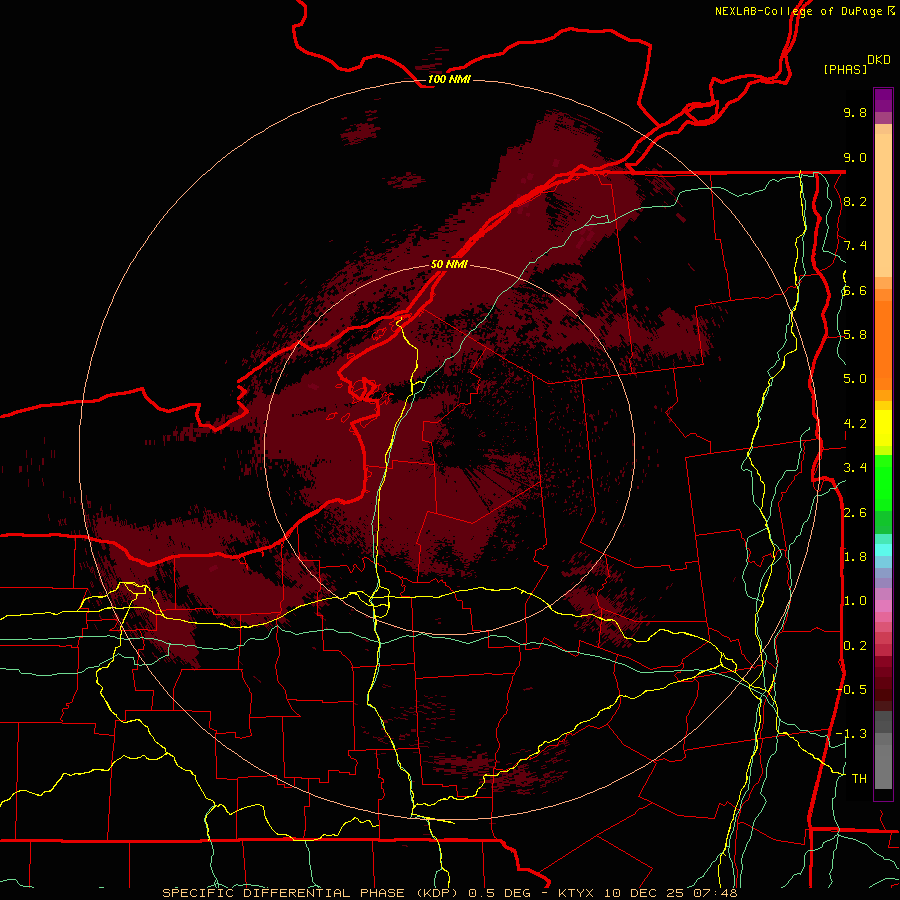Pick the 9.0 value on the scale

click(855, 157)
